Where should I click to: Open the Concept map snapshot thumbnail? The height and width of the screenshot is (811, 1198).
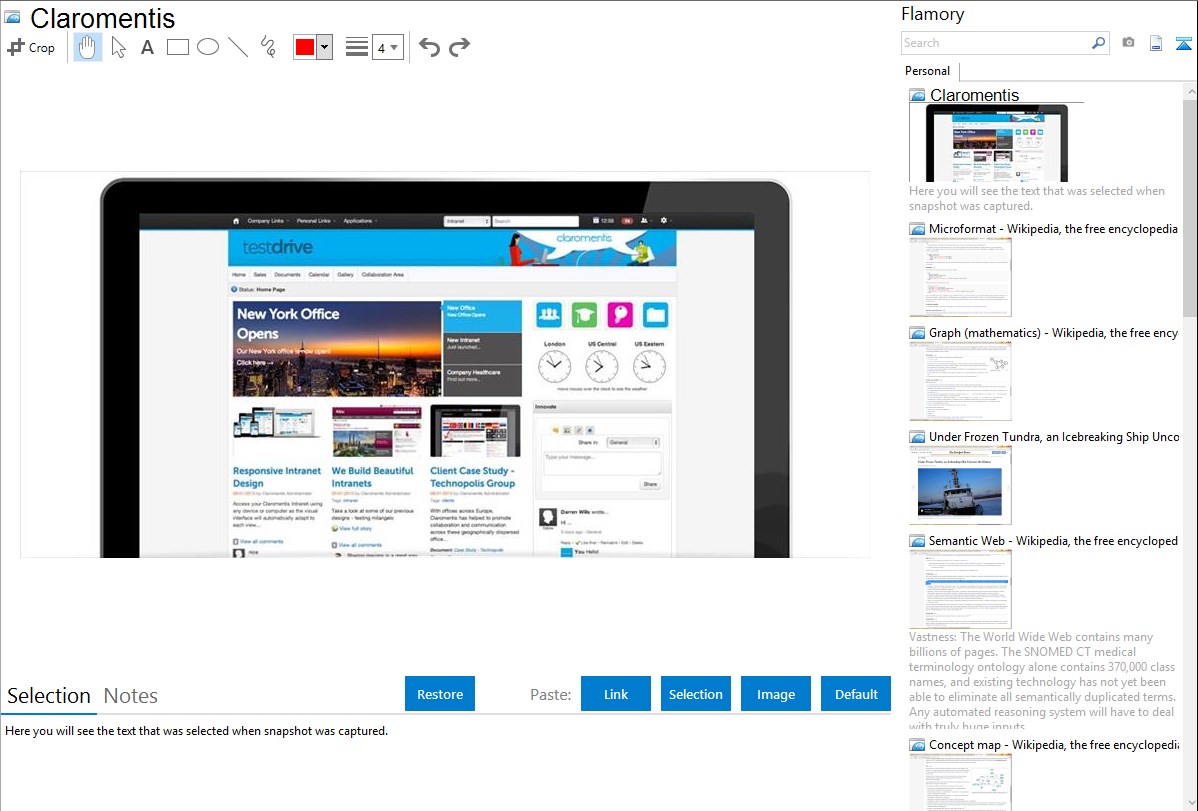tap(960, 783)
